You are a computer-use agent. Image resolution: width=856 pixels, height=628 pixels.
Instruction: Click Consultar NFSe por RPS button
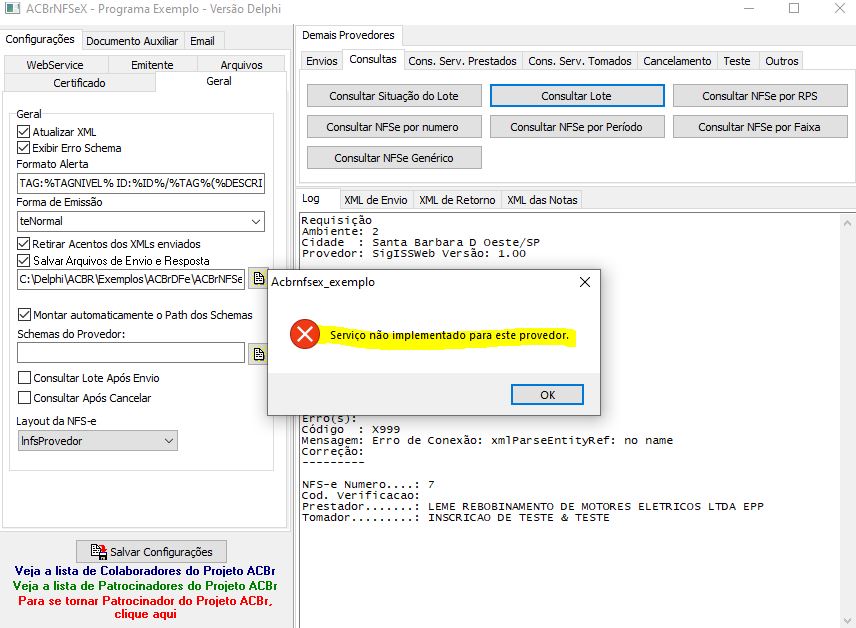(x=760, y=96)
